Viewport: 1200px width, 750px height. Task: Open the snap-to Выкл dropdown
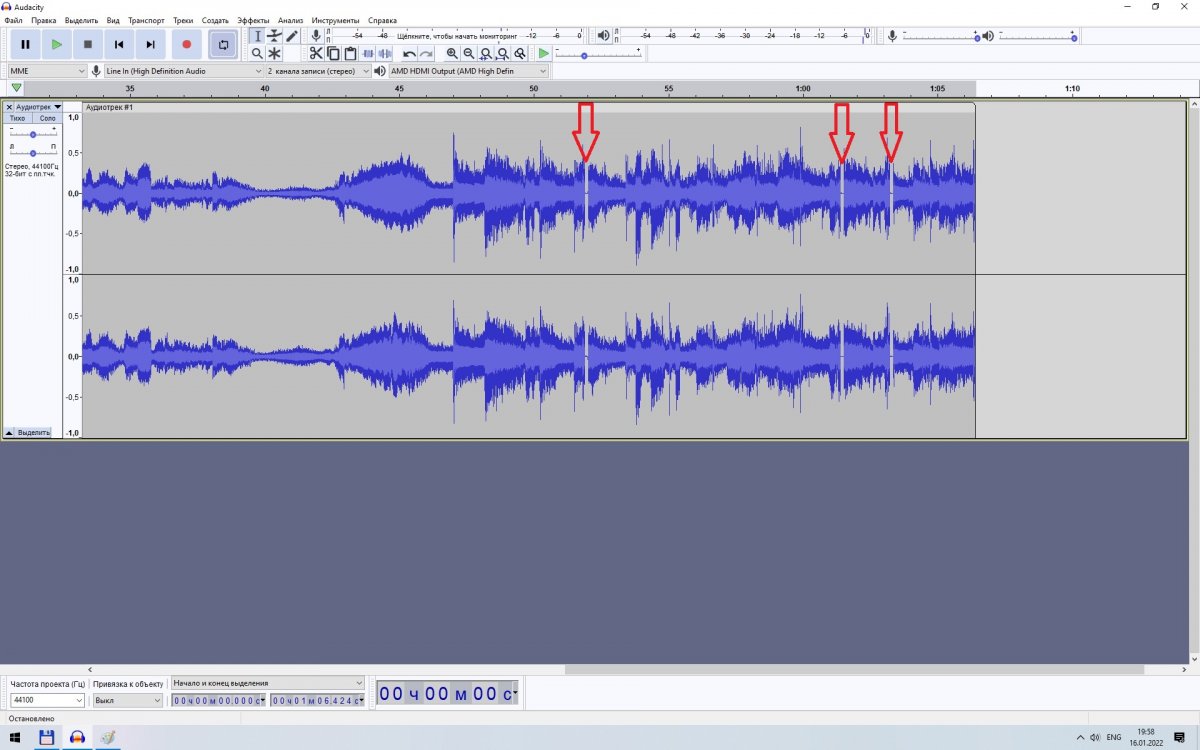pyautogui.click(x=127, y=701)
